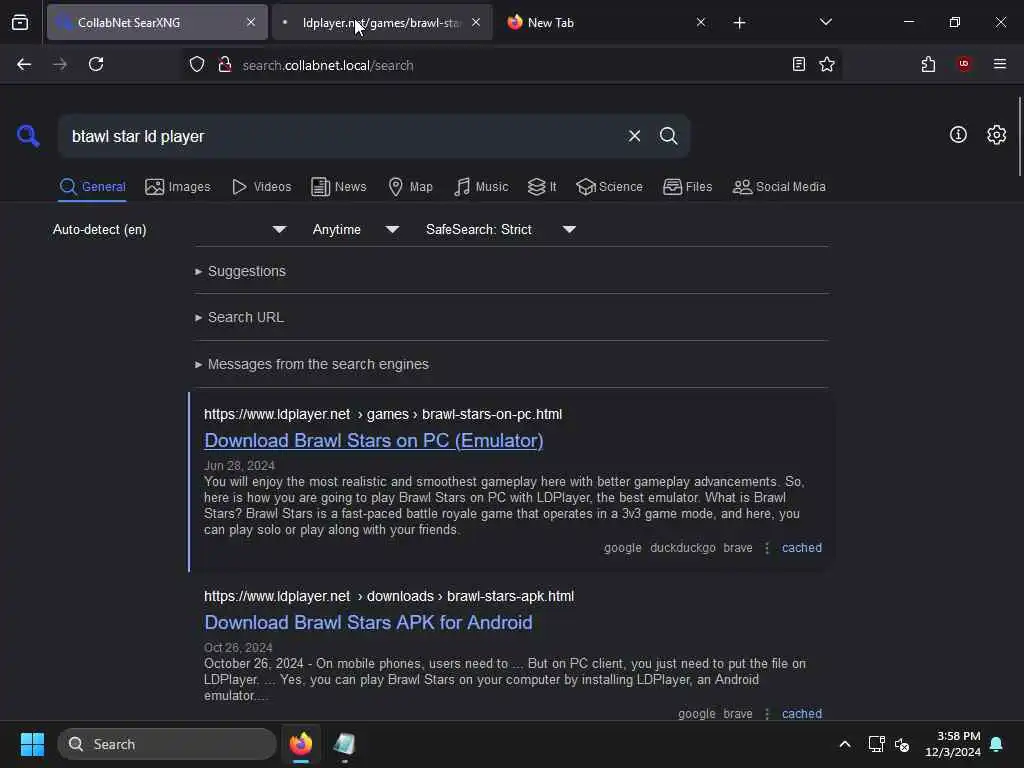The width and height of the screenshot is (1024, 768).
Task: Open cached version of APK result
Action: [802, 714]
